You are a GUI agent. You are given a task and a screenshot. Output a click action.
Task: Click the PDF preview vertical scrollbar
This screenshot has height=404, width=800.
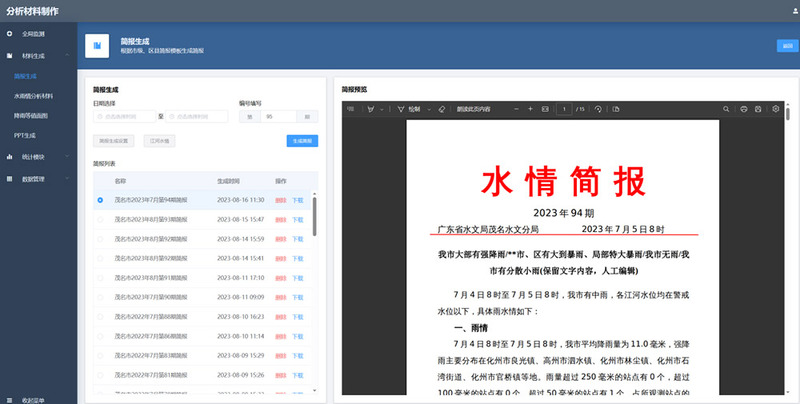click(788, 112)
